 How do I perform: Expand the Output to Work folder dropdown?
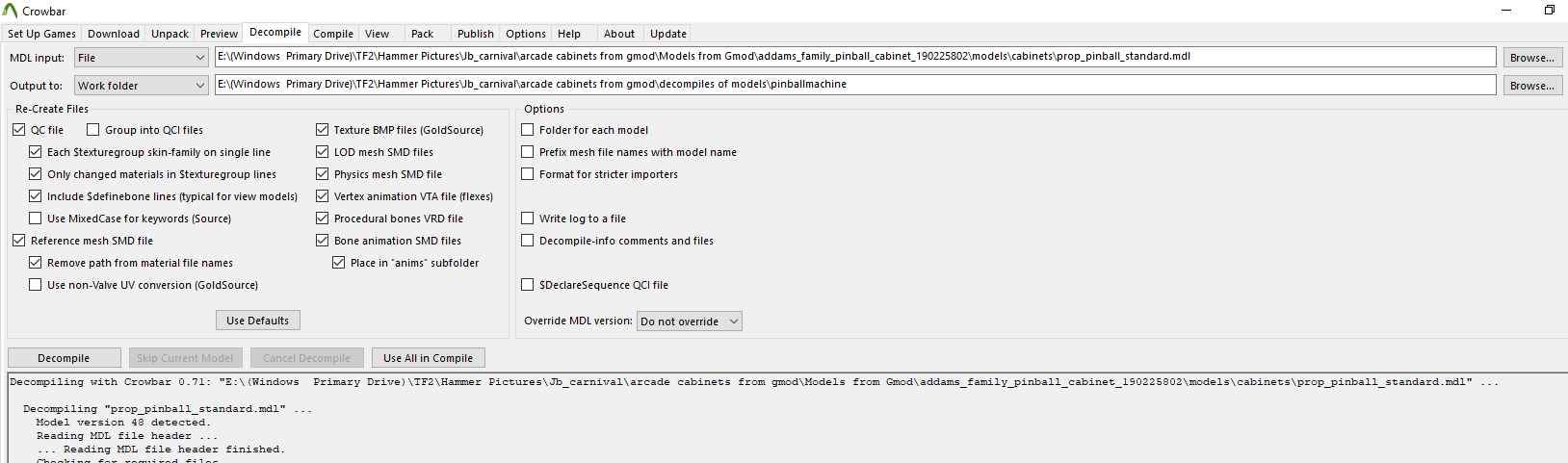(x=142, y=86)
